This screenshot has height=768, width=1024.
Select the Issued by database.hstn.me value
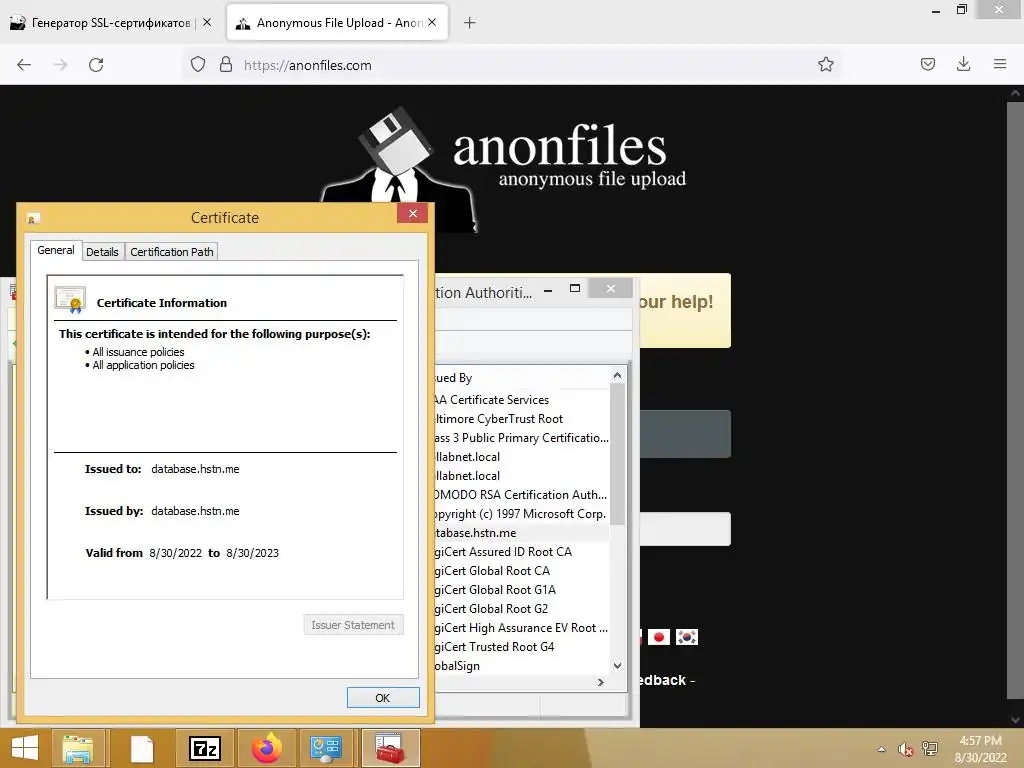pos(195,511)
